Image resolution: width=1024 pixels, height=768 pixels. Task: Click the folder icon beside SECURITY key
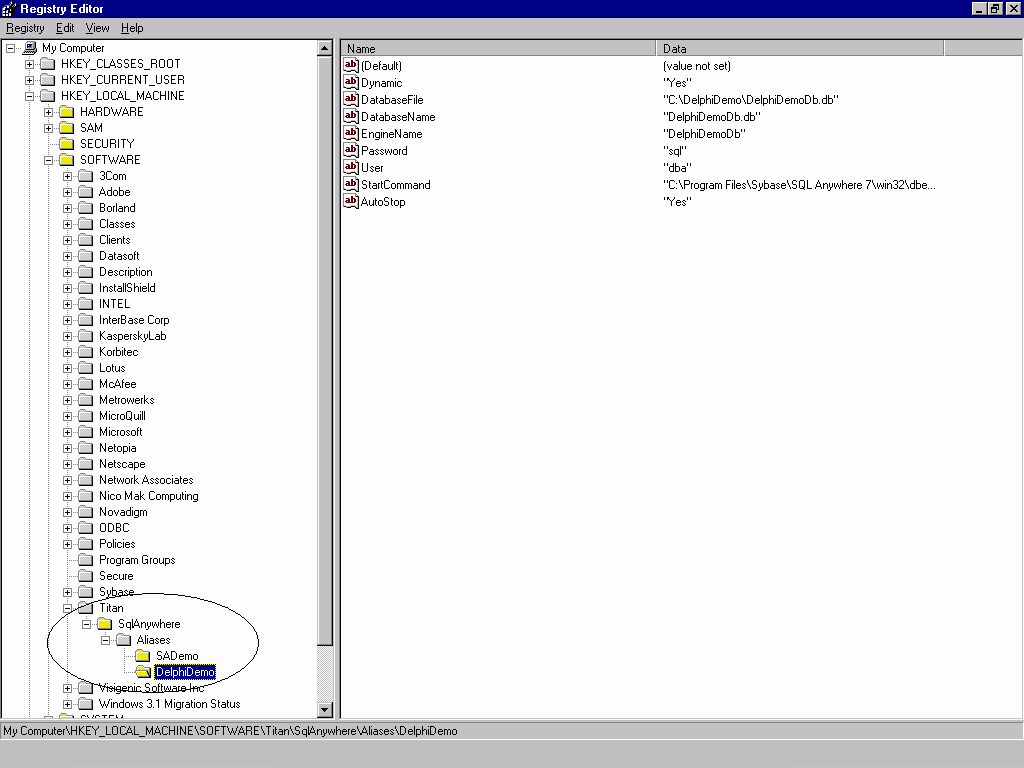(x=67, y=144)
